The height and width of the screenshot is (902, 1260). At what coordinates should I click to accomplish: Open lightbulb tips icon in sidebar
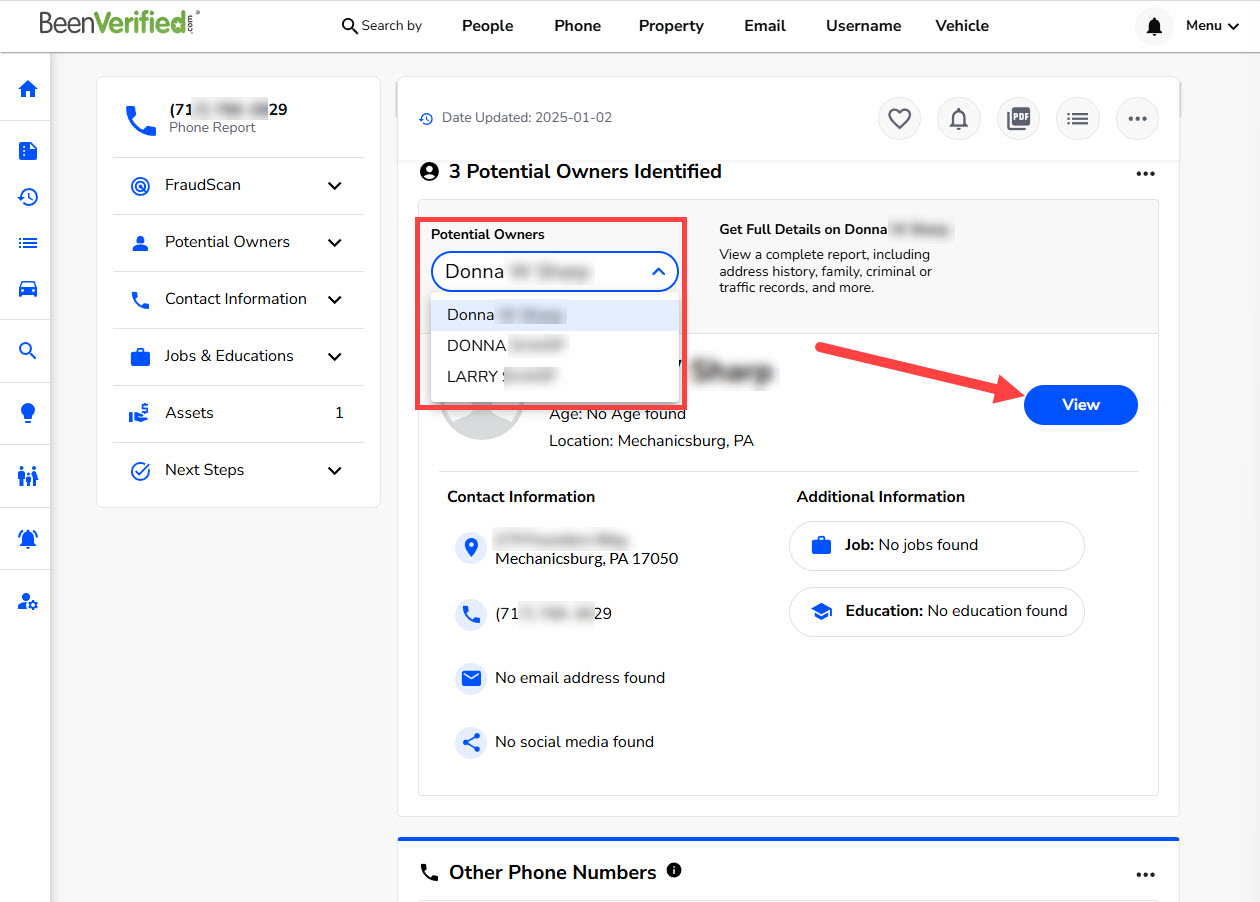pos(28,412)
